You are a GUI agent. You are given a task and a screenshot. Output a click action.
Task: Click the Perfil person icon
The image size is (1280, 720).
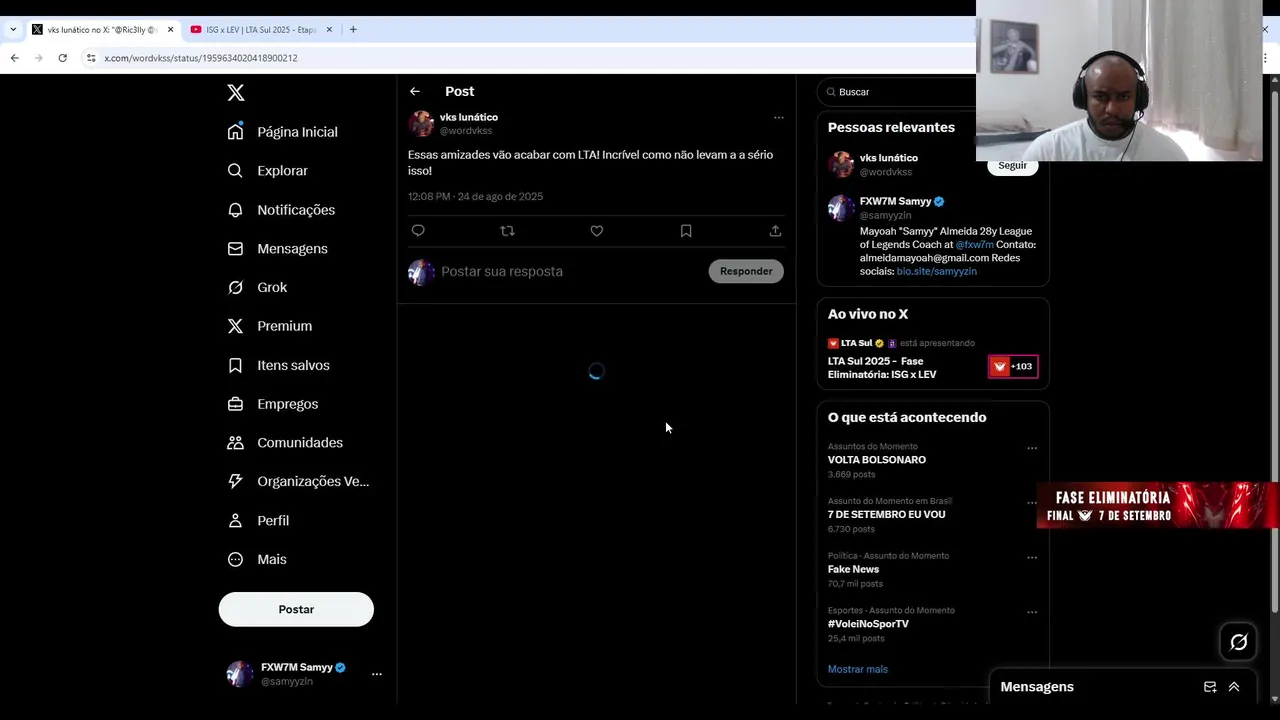click(x=235, y=520)
